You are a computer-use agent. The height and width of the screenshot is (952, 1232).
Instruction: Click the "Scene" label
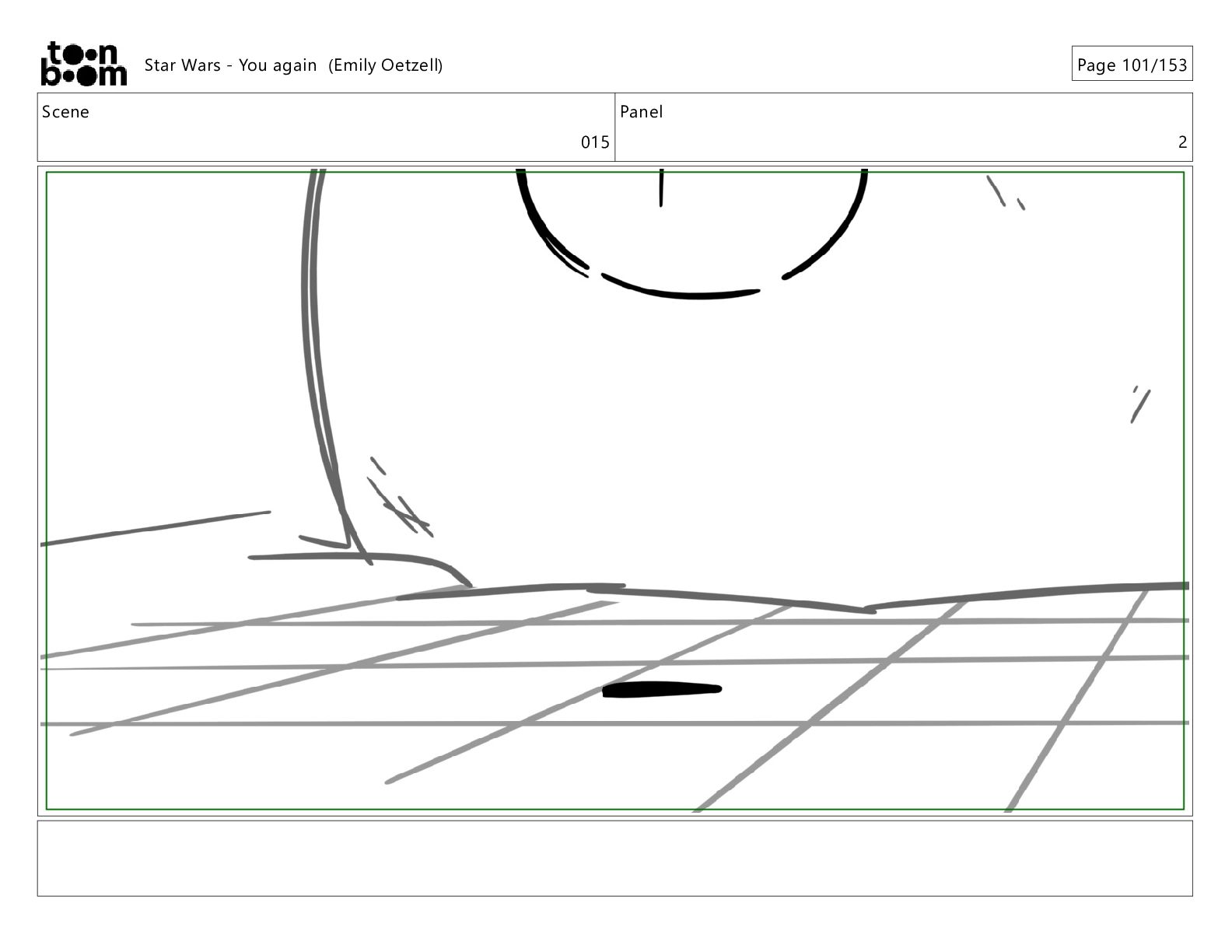click(x=65, y=112)
